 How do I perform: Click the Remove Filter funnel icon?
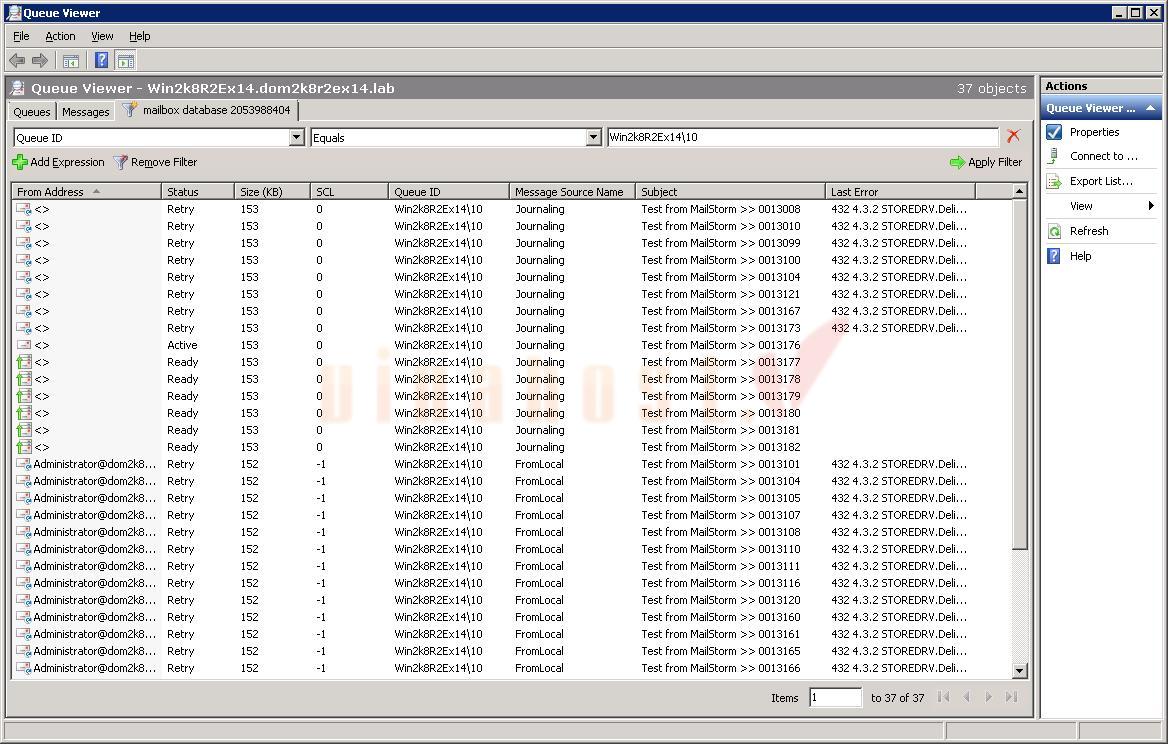point(121,162)
